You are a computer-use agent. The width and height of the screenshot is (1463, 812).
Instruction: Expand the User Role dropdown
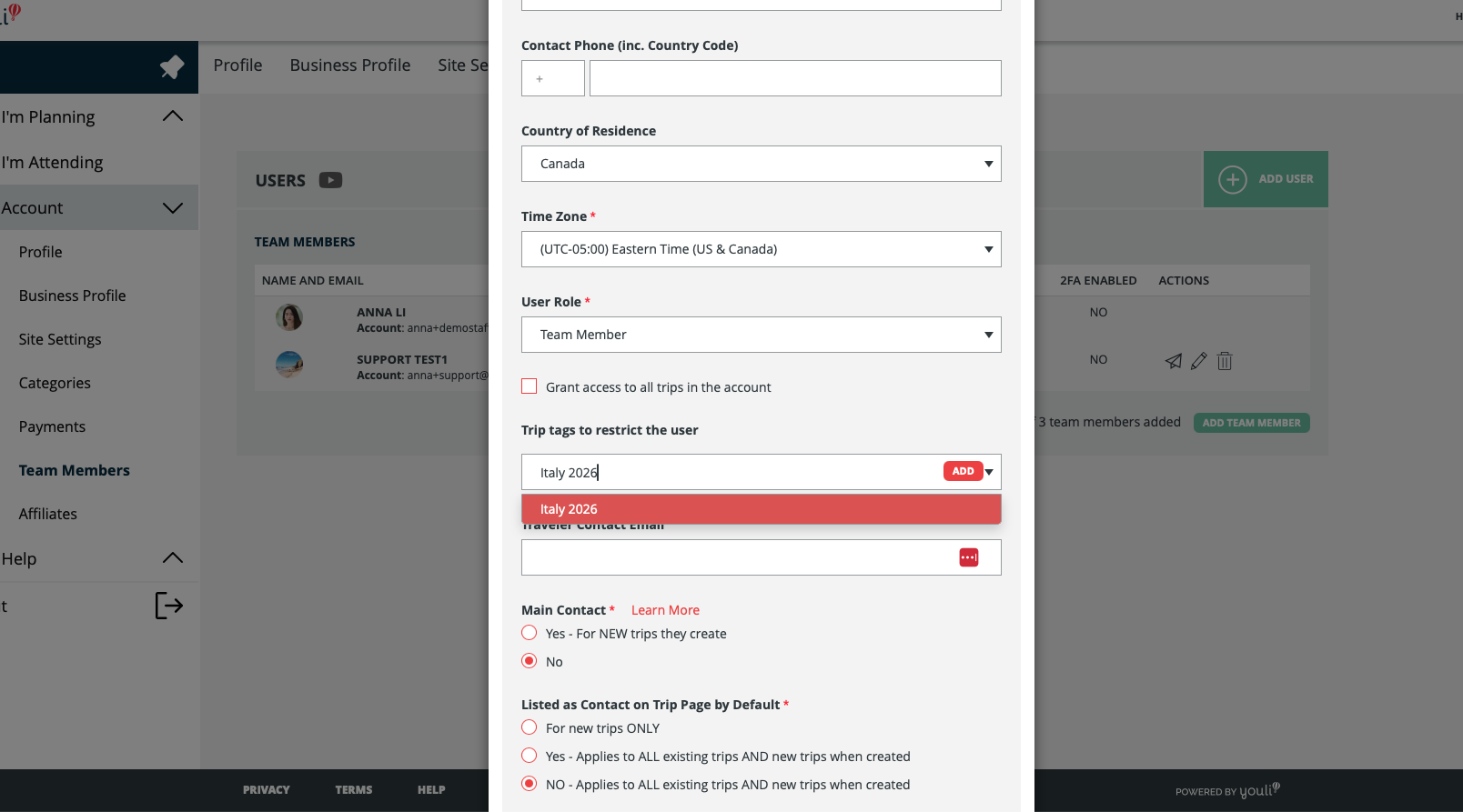761,335
